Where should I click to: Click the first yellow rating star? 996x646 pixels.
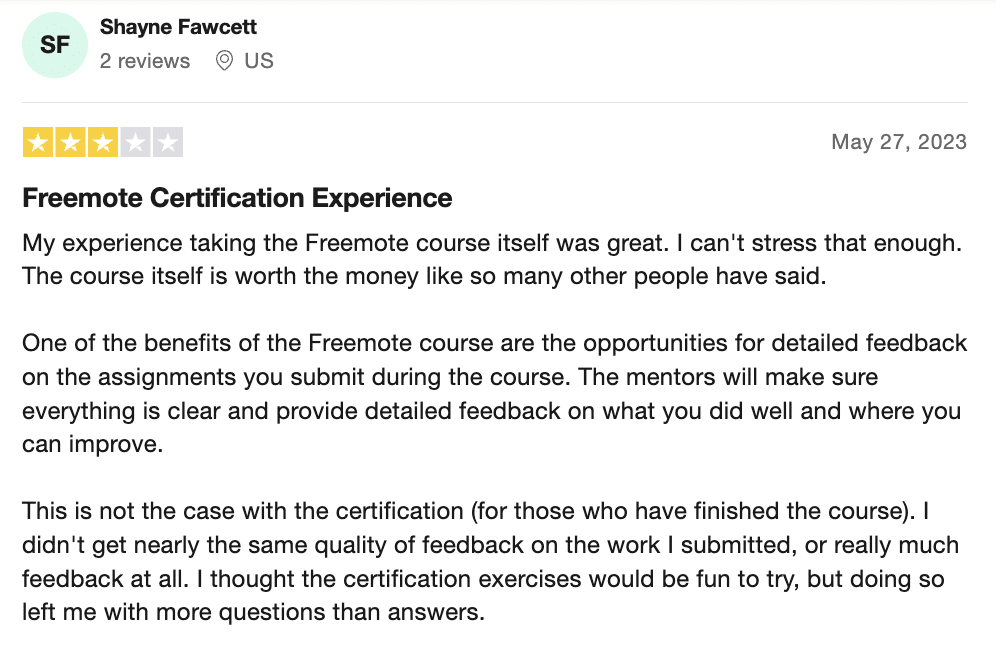click(38, 142)
